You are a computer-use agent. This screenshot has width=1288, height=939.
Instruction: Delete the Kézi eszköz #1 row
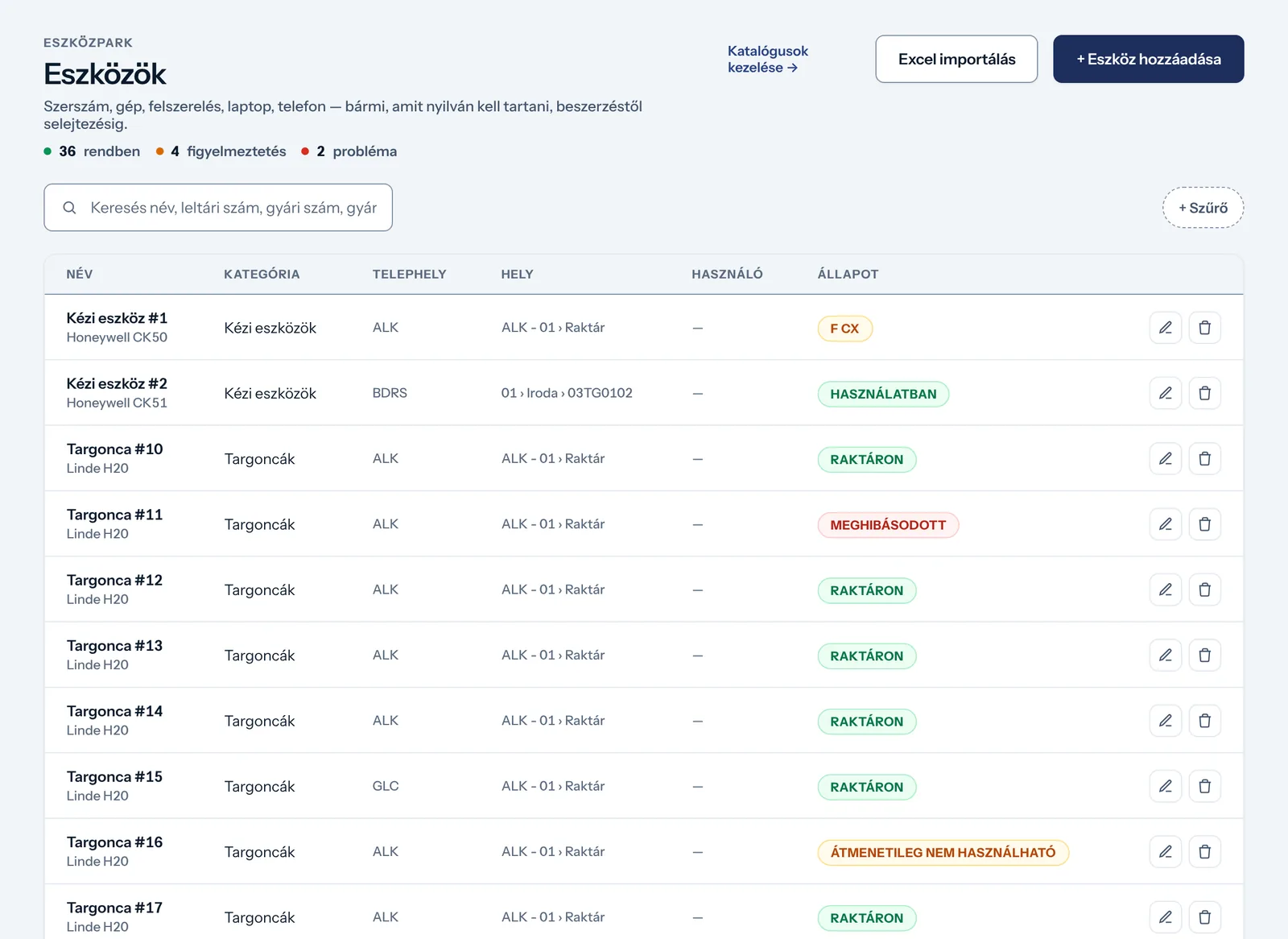[1204, 328]
